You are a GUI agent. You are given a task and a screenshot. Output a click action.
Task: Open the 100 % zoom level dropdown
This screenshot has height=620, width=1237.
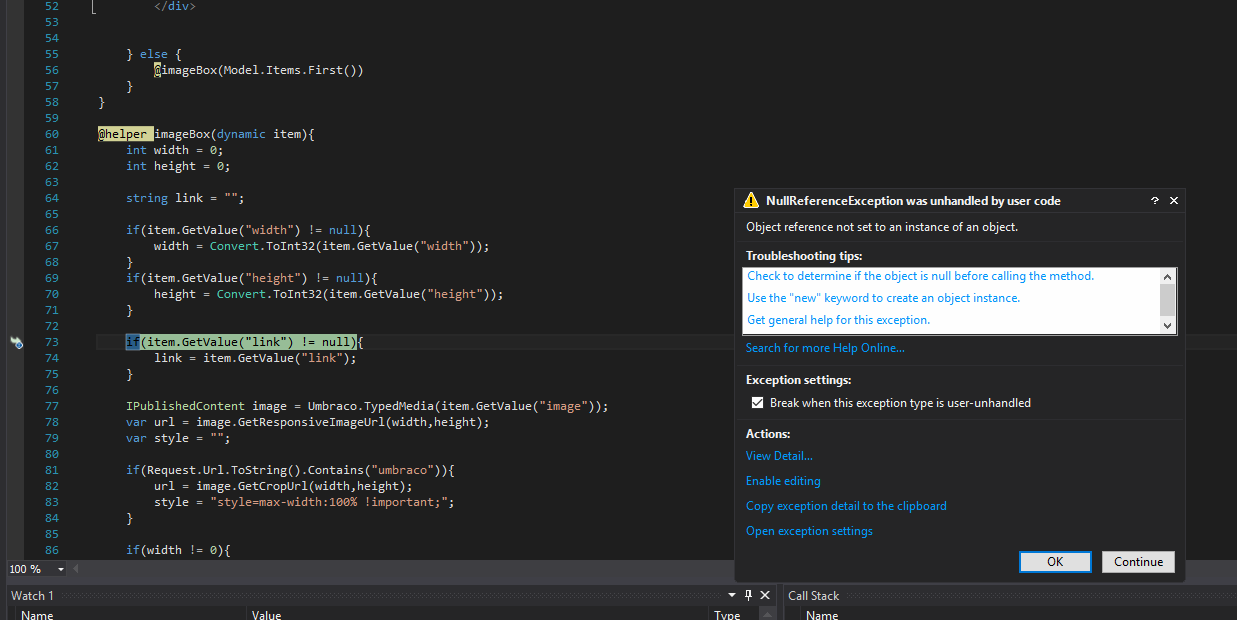61,569
